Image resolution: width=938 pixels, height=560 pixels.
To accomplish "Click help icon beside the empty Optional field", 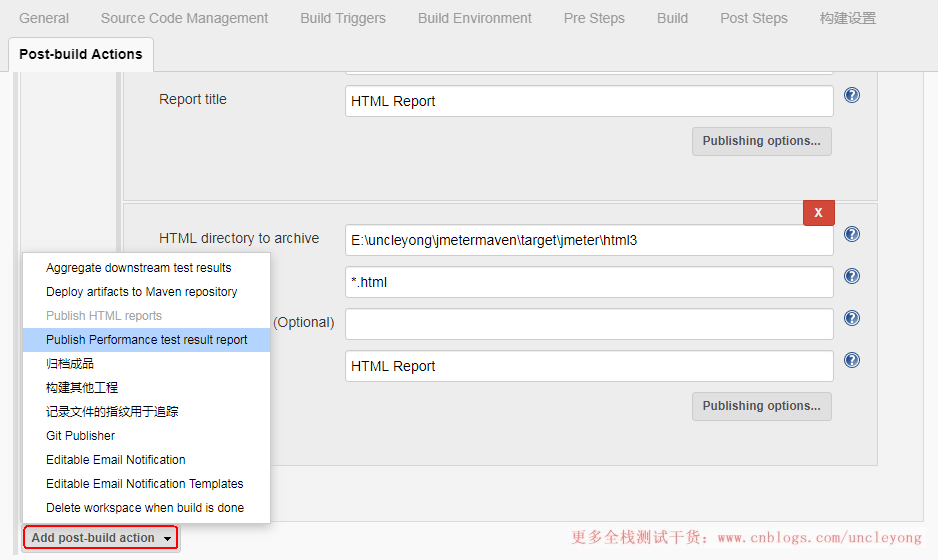I will pyautogui.click(x=852, y=318).
